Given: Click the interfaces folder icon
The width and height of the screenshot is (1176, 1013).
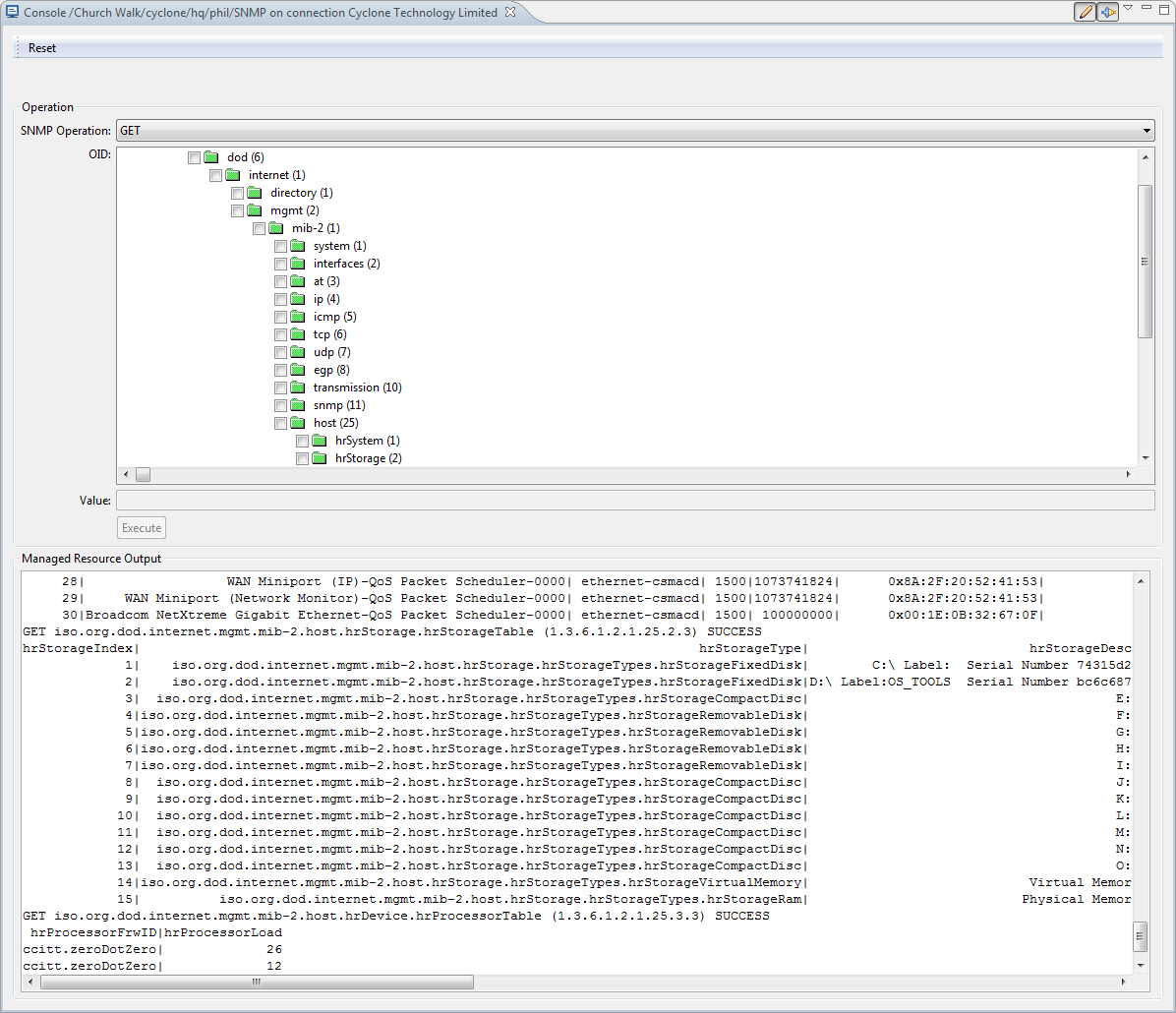Looking at the screenshot, I should (298, 265).
